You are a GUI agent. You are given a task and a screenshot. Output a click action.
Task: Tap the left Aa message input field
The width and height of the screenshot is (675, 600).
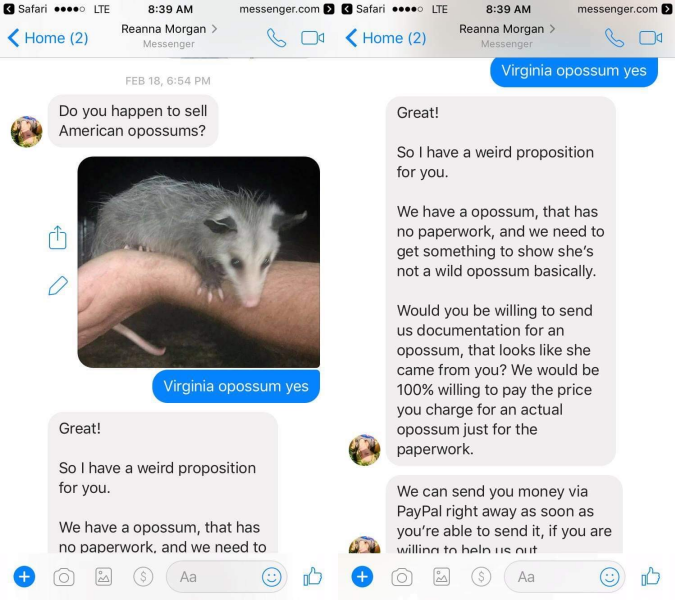pos(215,577)
